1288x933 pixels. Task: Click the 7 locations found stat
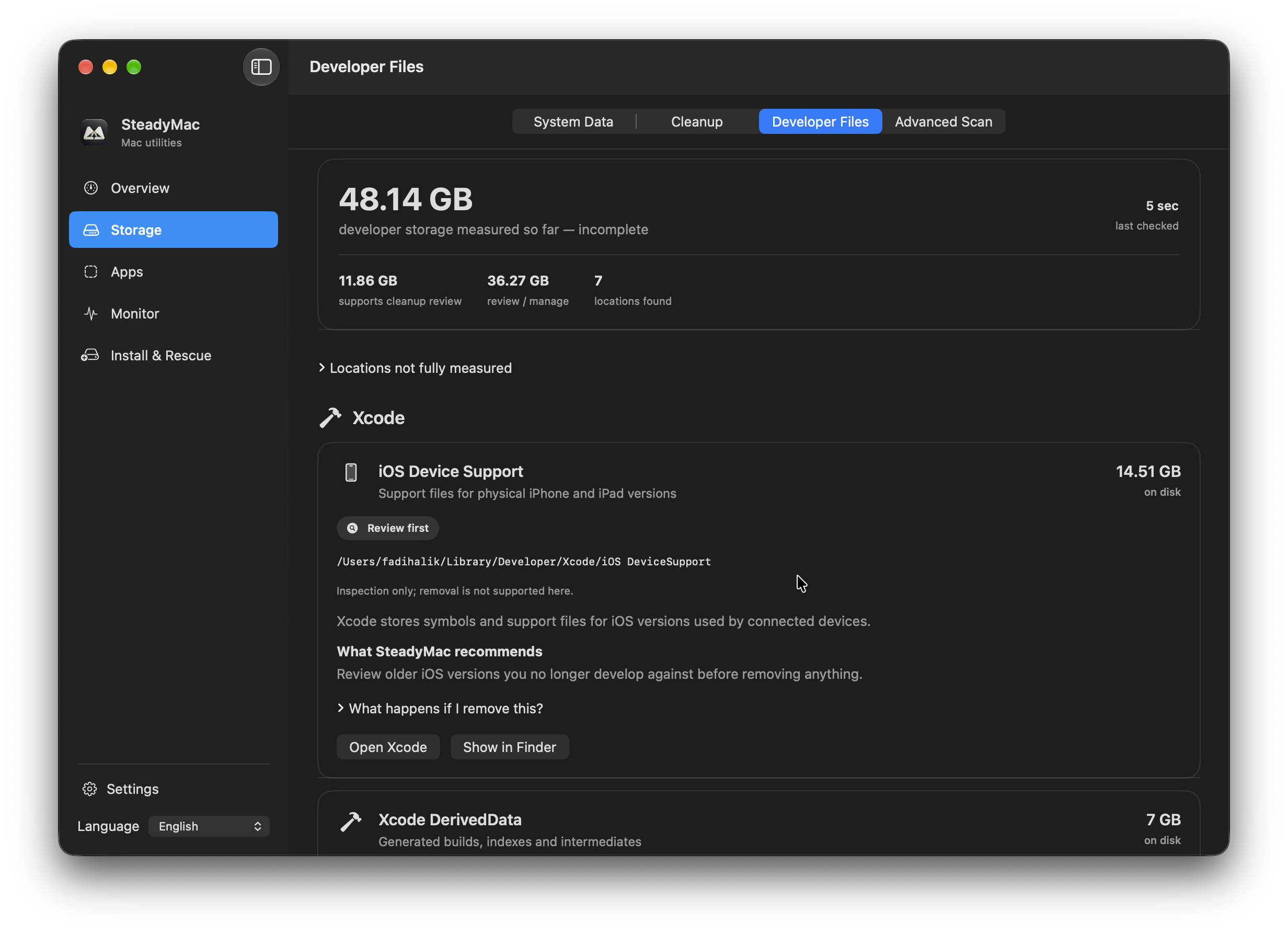632,290
